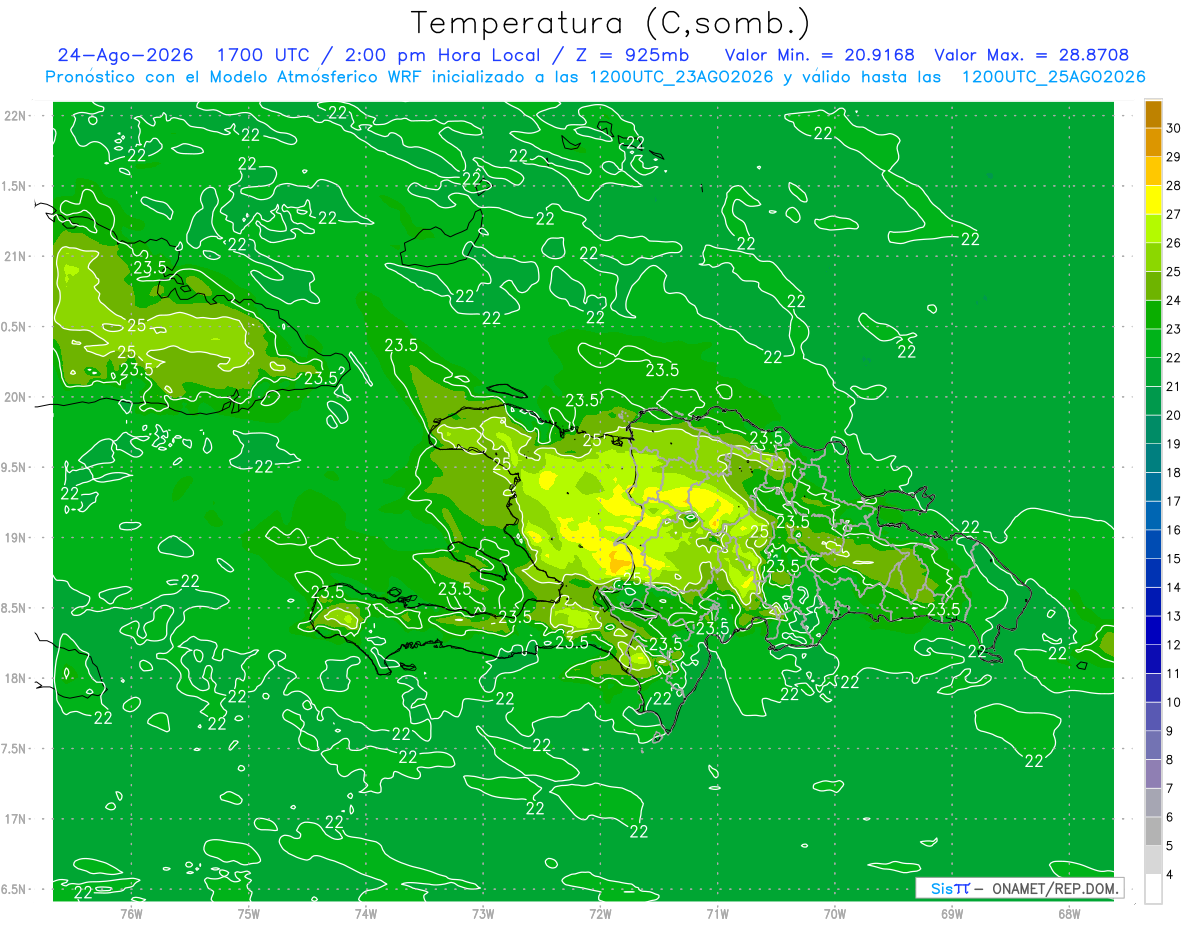This screenshot has height=927, width=1200.
Task: Select the "1200UTC_25AGO2026" valid-until time
Action: tap(1053, 77)
